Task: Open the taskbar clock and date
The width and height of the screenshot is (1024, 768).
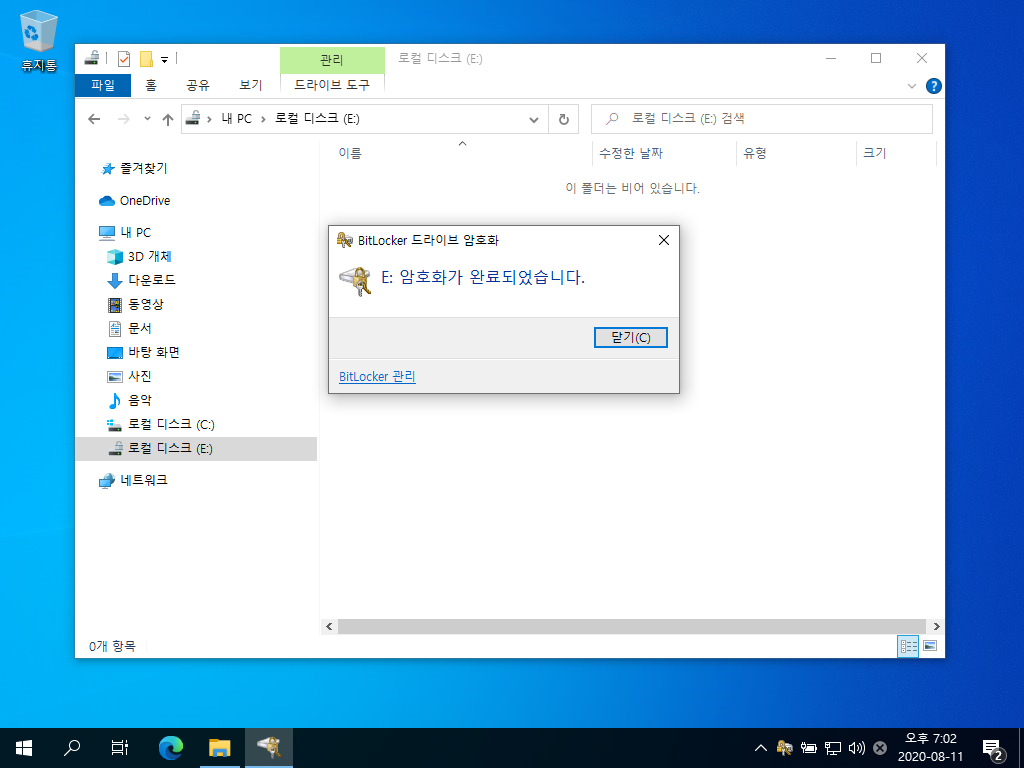Action: (x=931, y=748)
